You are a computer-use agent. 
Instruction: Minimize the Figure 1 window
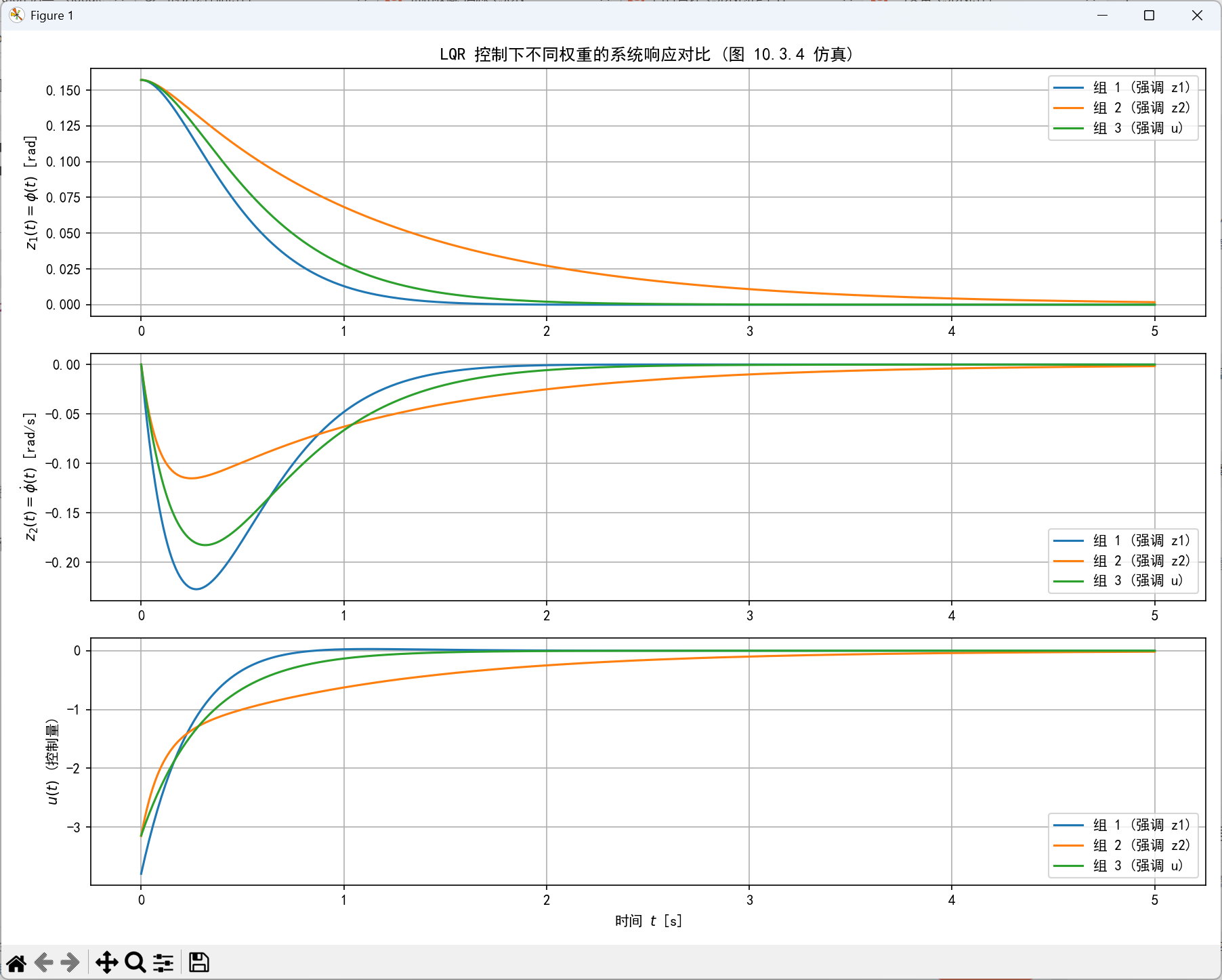tap(1103, 15)
